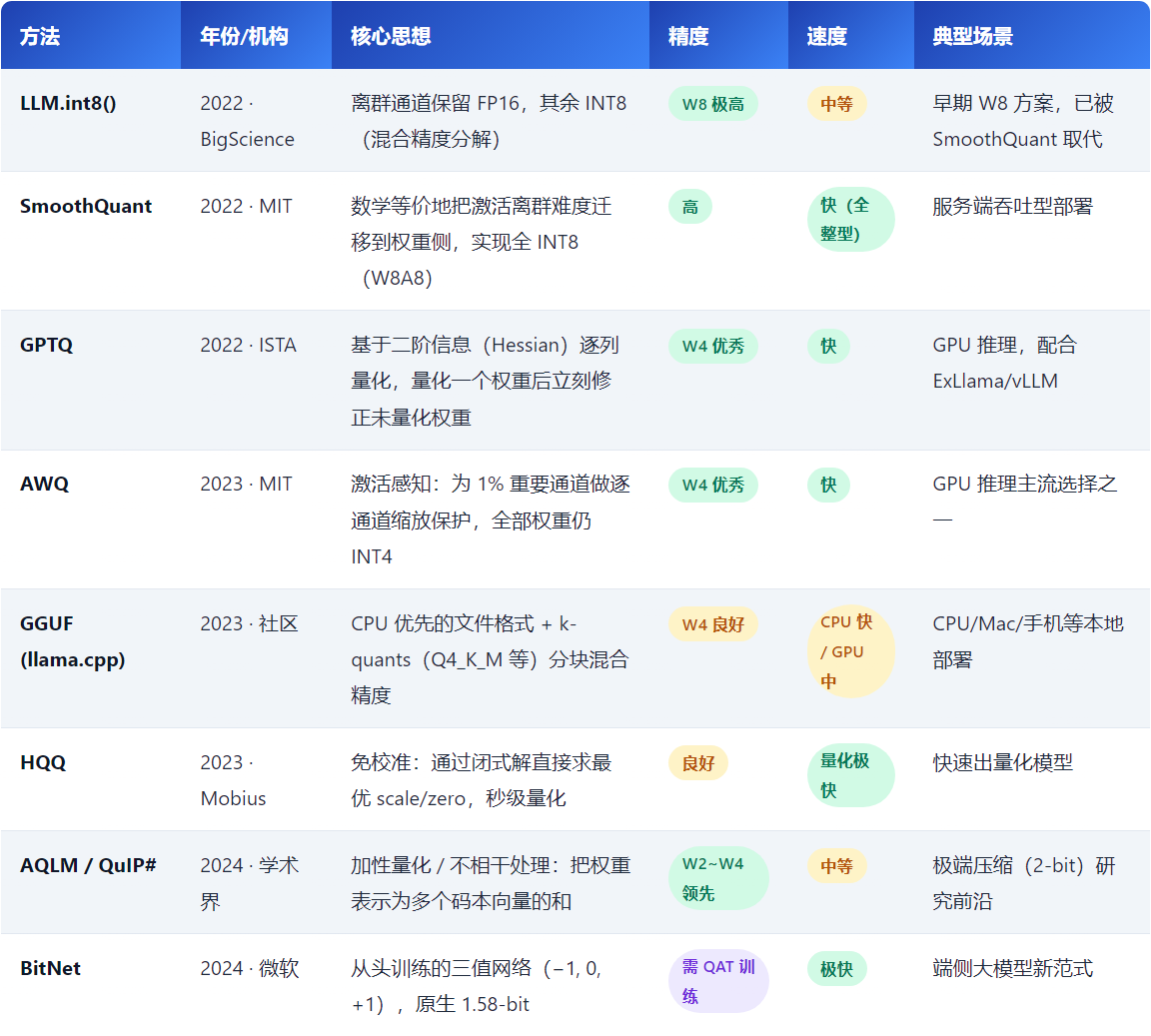Click the 数学等价地把激活离群难度迁移 description

482,243
